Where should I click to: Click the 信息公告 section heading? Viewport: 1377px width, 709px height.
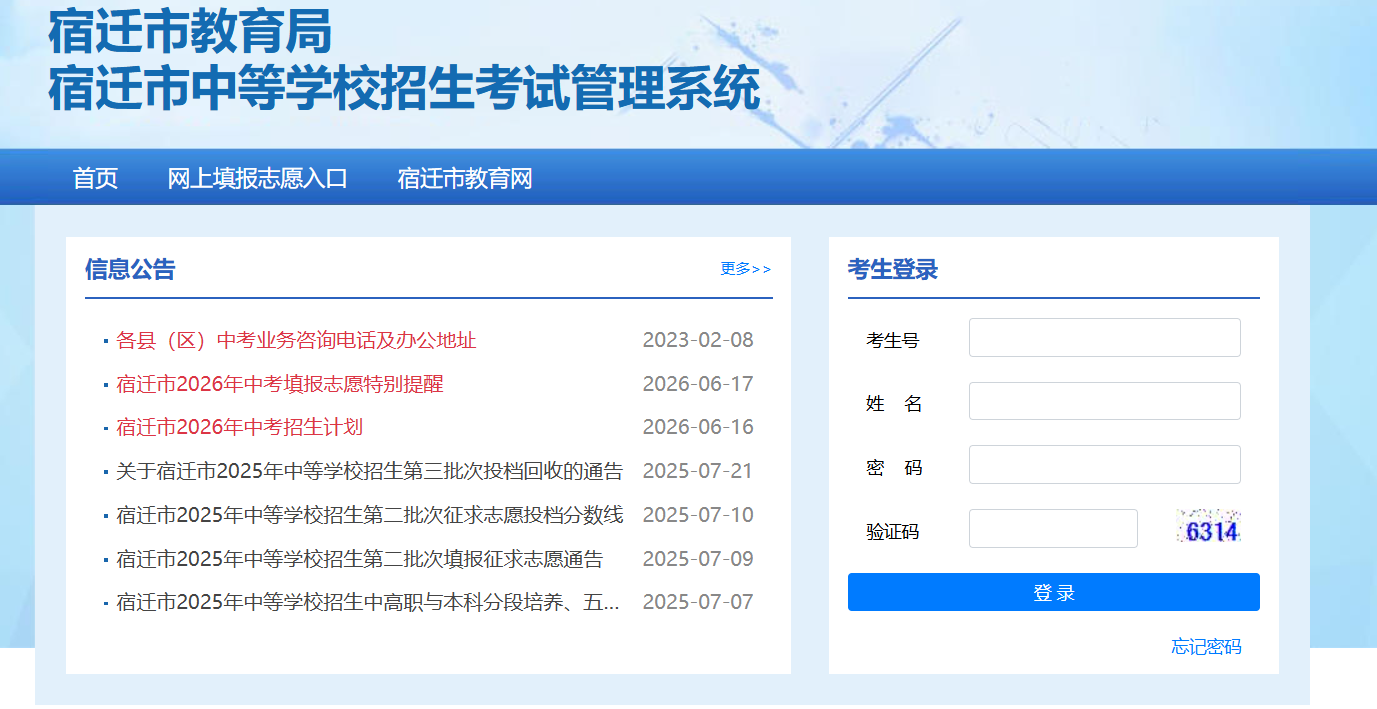tap(130, 269)
